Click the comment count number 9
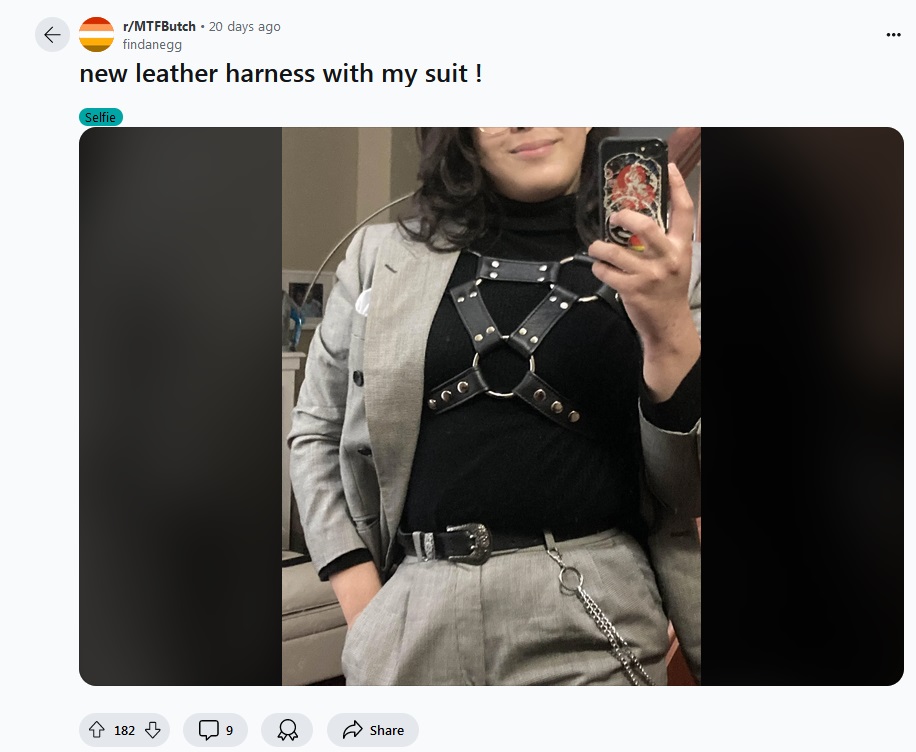This screenshot has width=916, height=752. click(230, 730)
